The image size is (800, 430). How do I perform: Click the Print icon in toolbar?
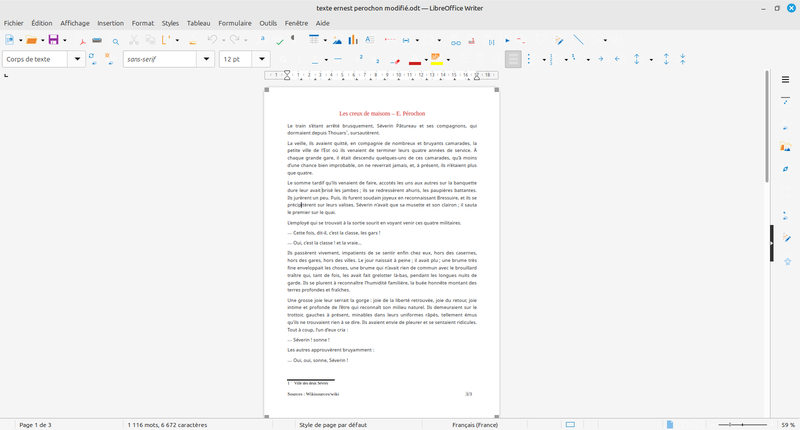pos(97,40)
